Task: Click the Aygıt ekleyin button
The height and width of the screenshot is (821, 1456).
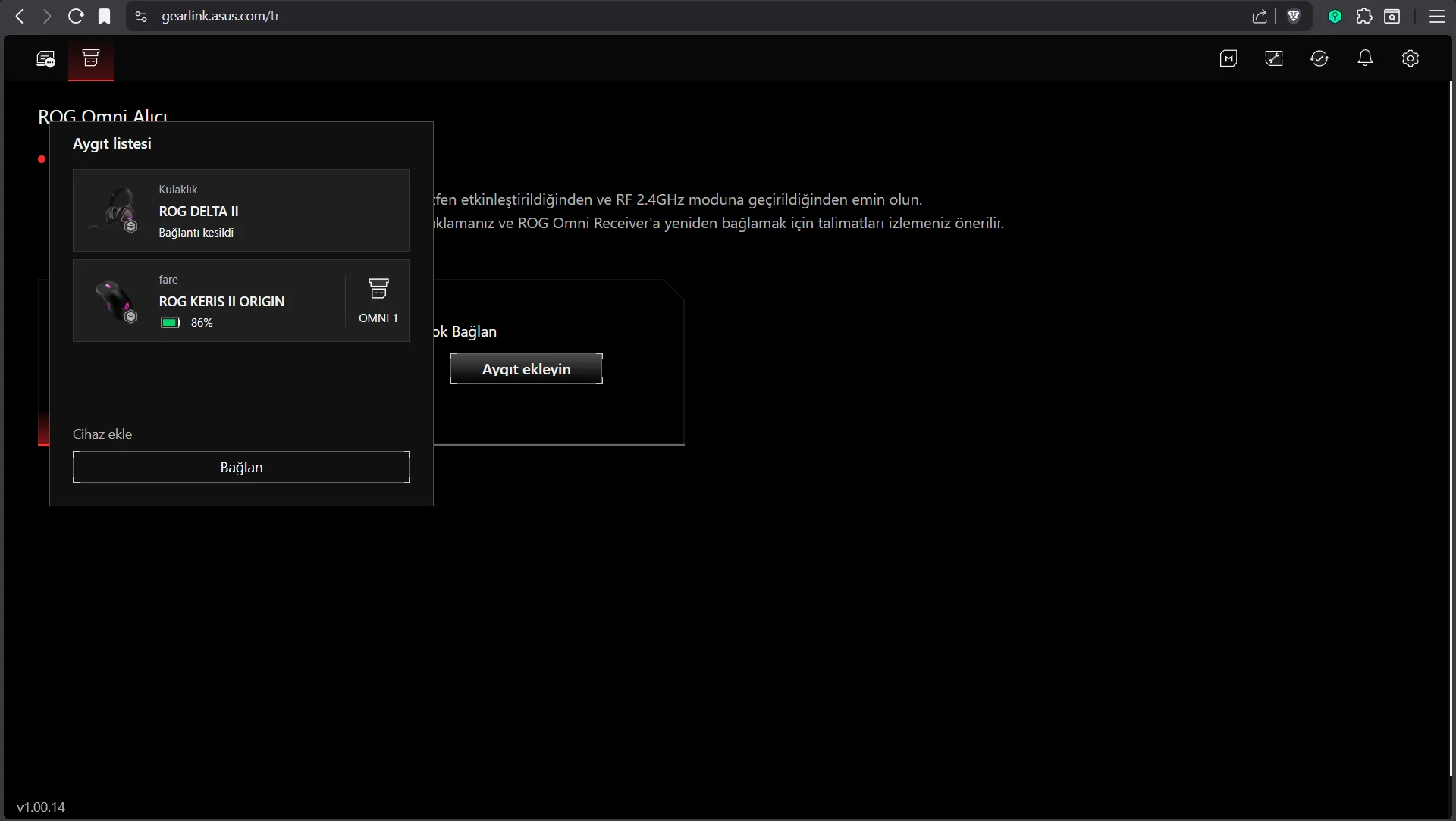Action: (526, 368)
